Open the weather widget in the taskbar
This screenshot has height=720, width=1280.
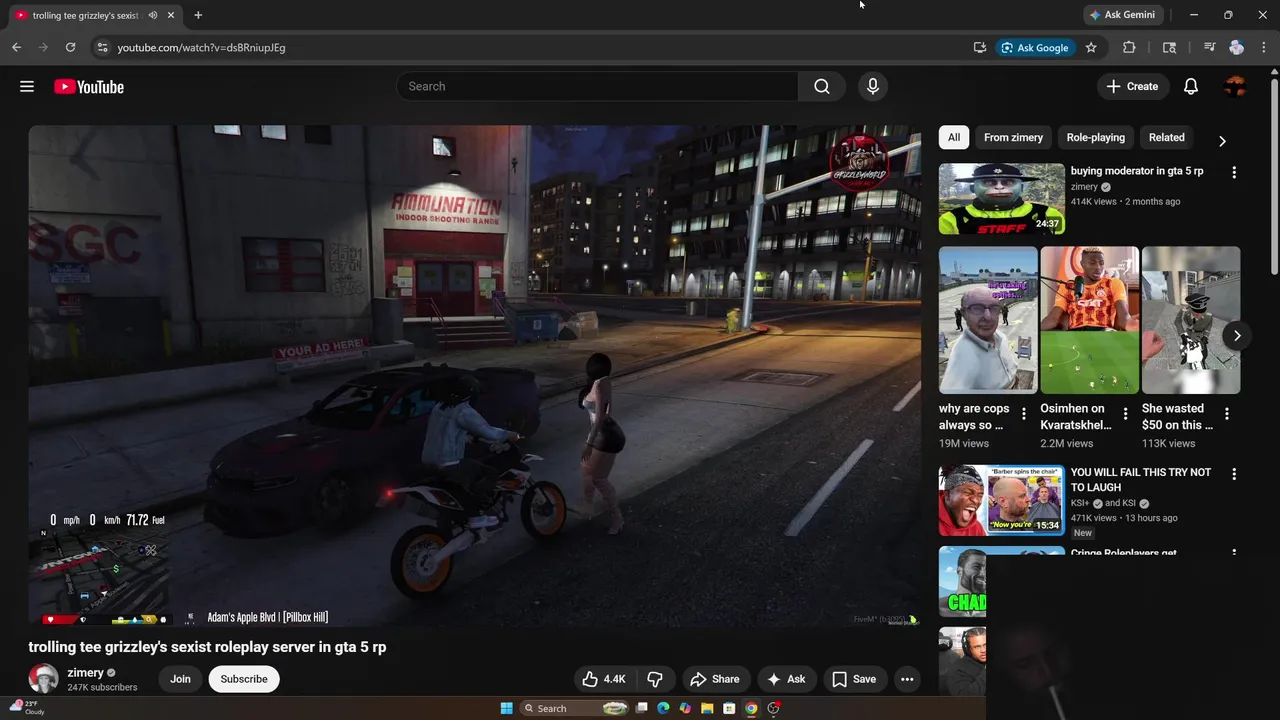(x=28, y=708)
